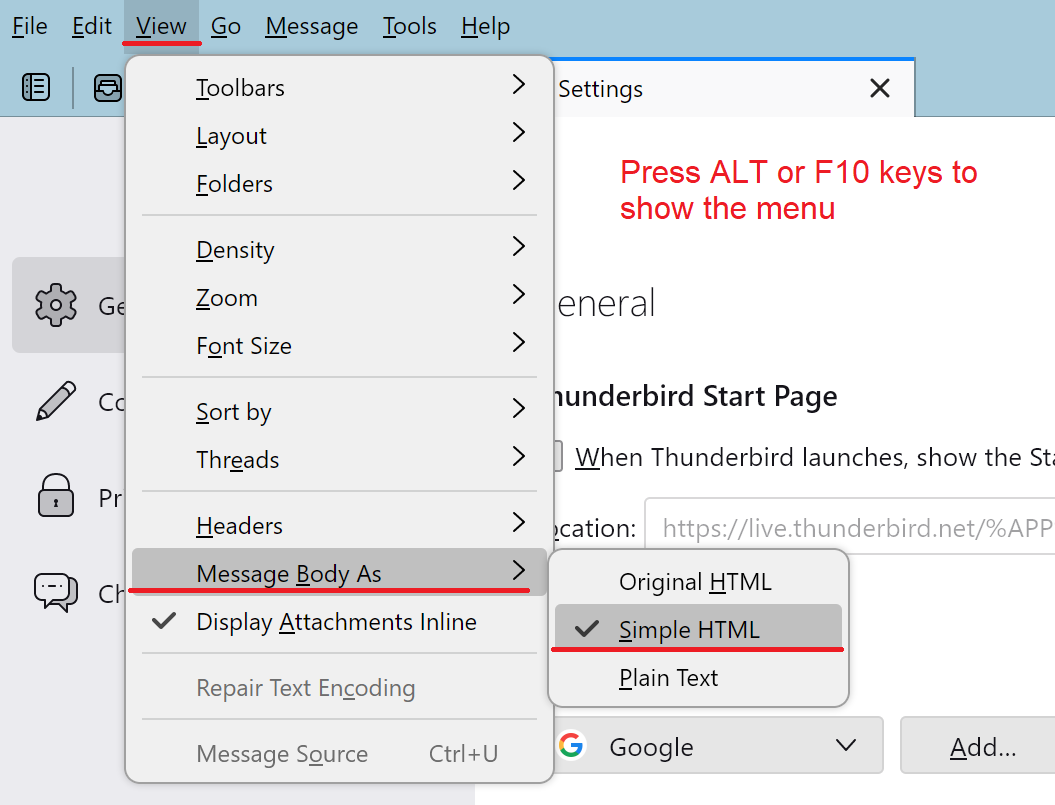Select Plain Text from the submenu
This screenshot has height=805, width=1055.
(x=668, y=677)
